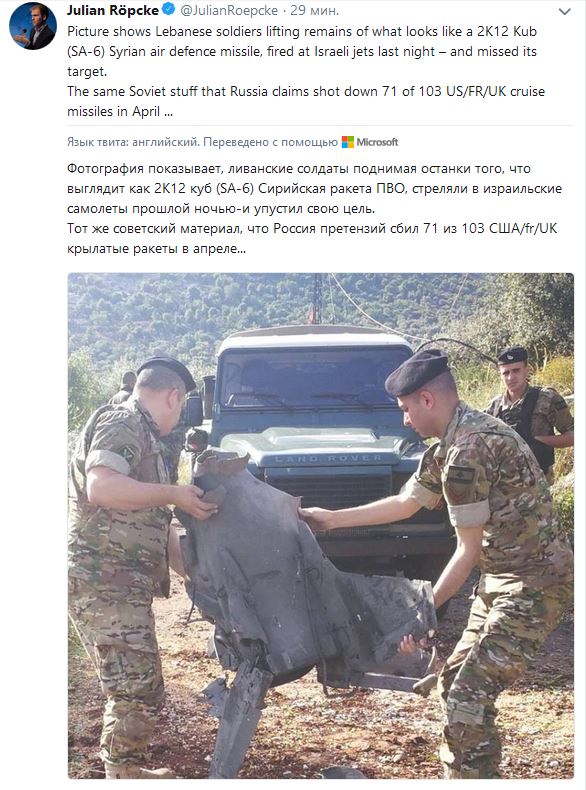Click the Microsoft four-color logo icon
This screenshot has height=790, width=586.
[348, 142]
